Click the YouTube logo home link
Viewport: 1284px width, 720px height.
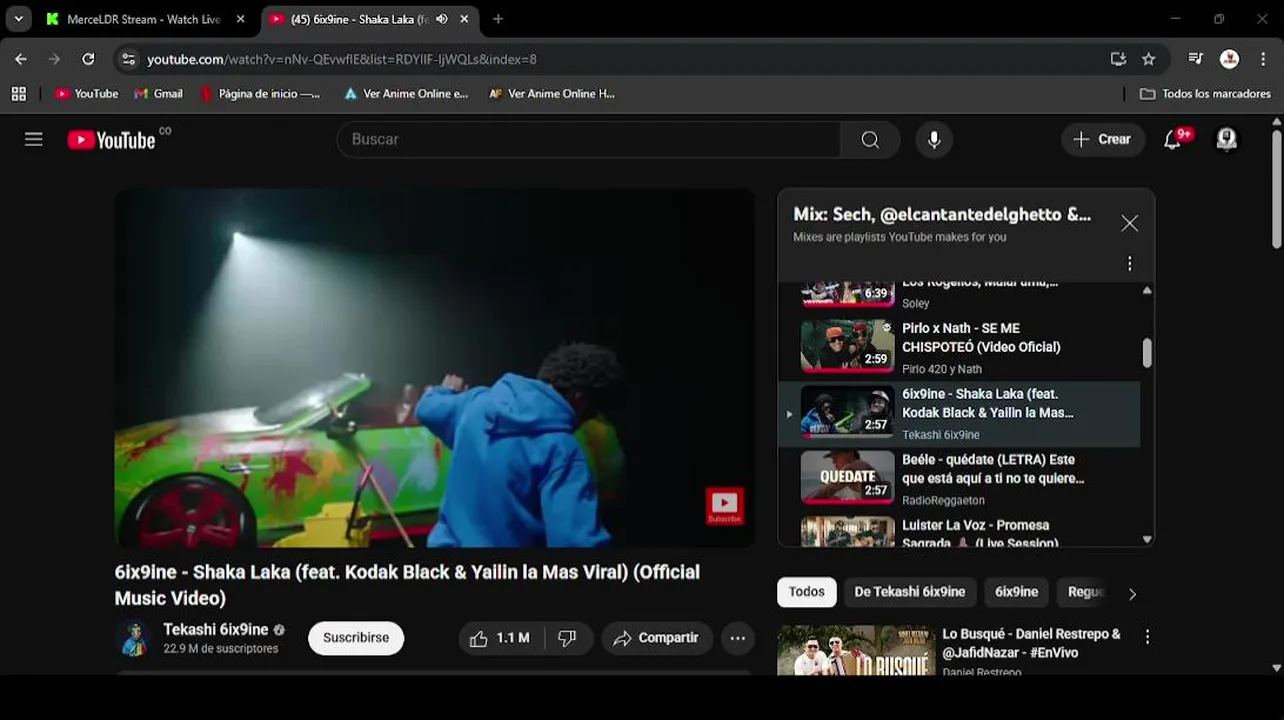[111, 140]
